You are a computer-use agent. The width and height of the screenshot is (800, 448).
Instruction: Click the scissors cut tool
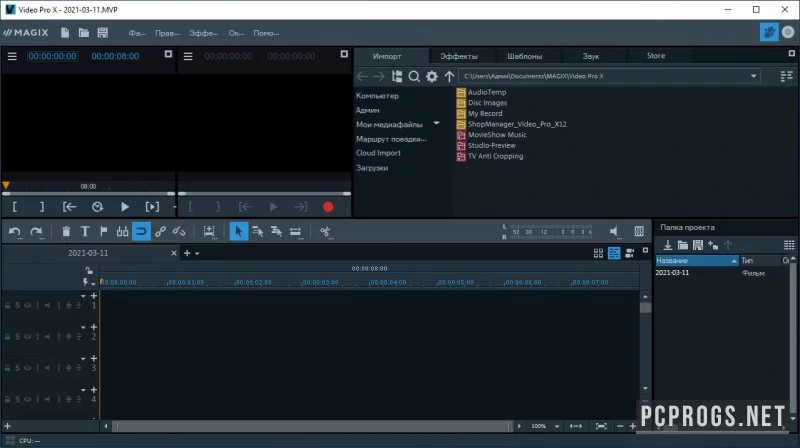pos(325,232)
